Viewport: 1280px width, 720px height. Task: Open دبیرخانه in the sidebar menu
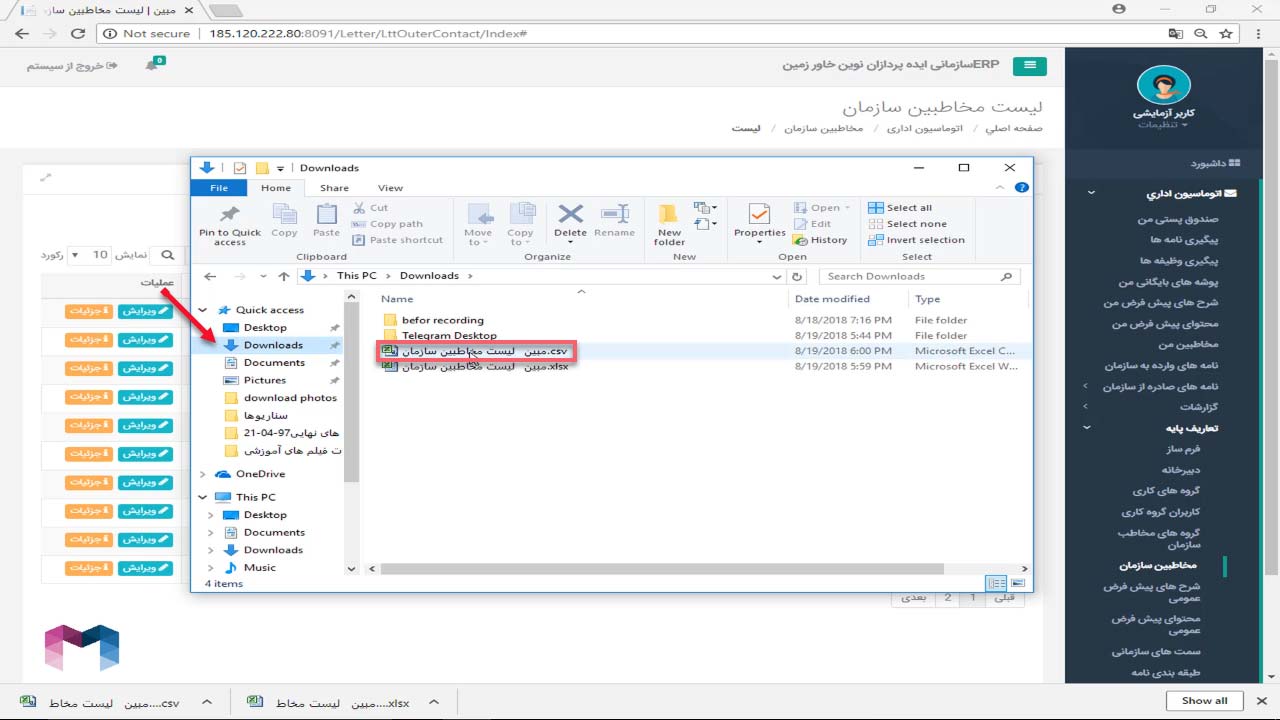click(x=1181, y=470)
